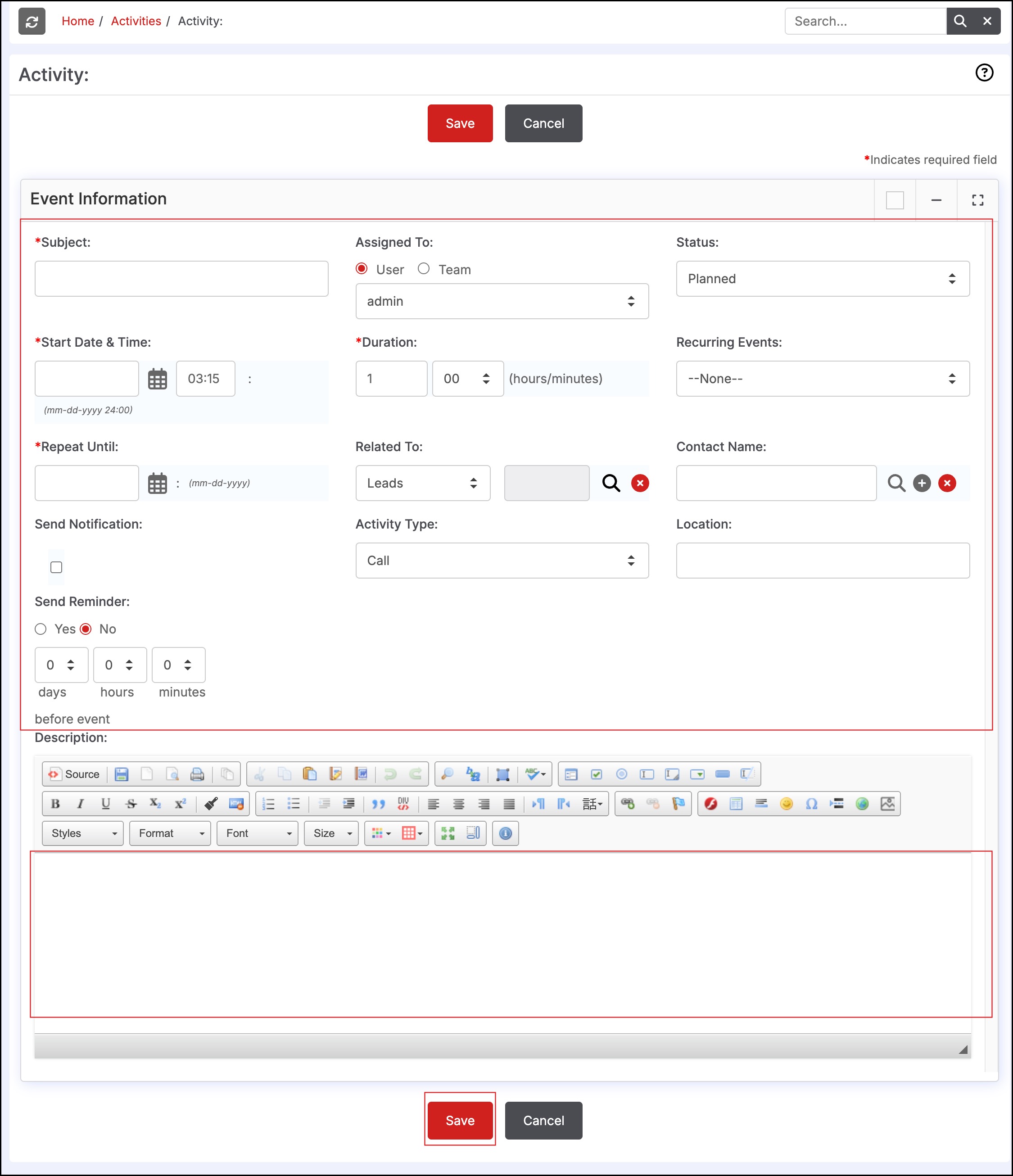Open the Format dropdown in the editor
Viewport: 1013px width, 1176px height.
(x=170, y=833)
